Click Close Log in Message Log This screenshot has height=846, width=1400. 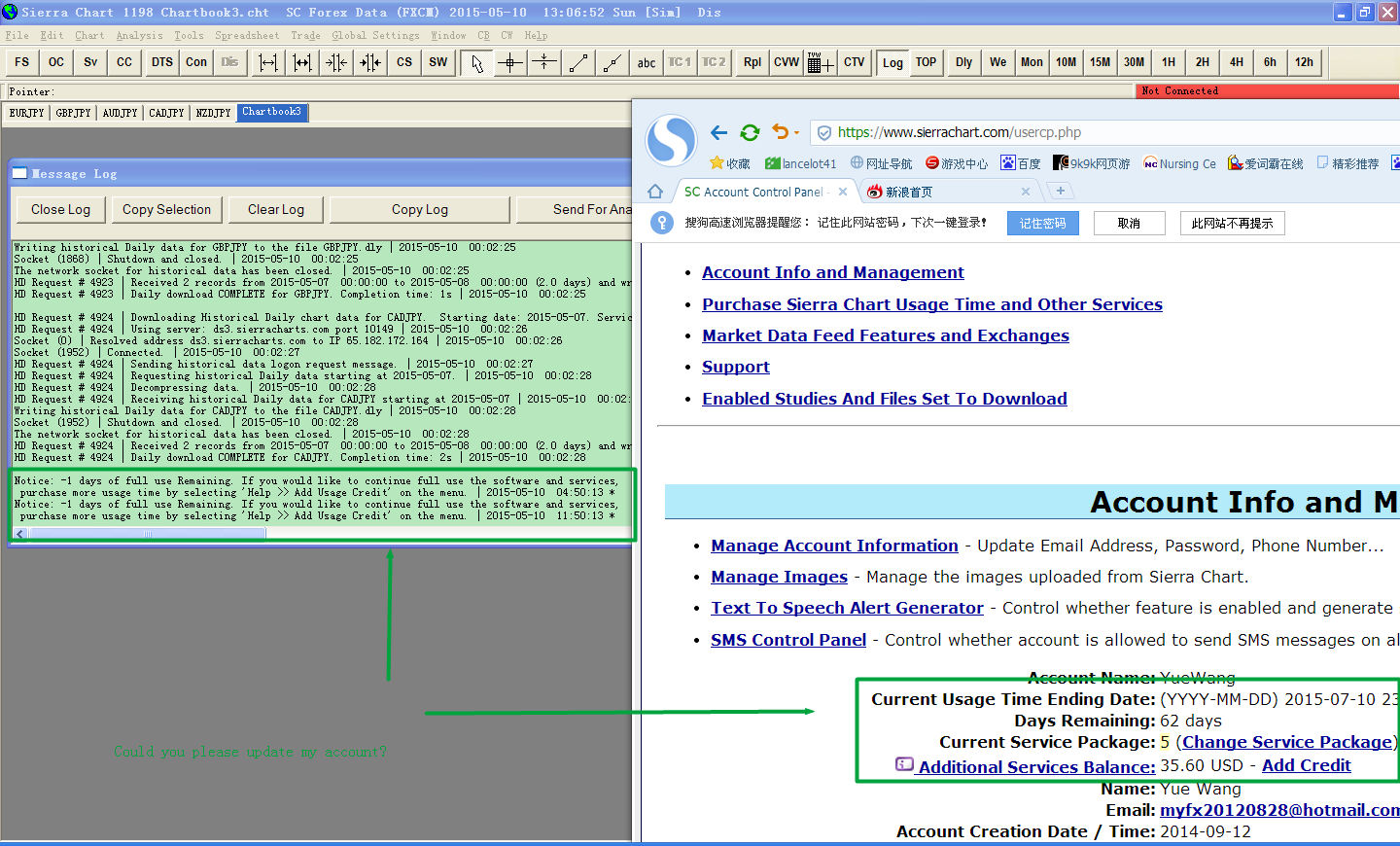click(60, 209)
